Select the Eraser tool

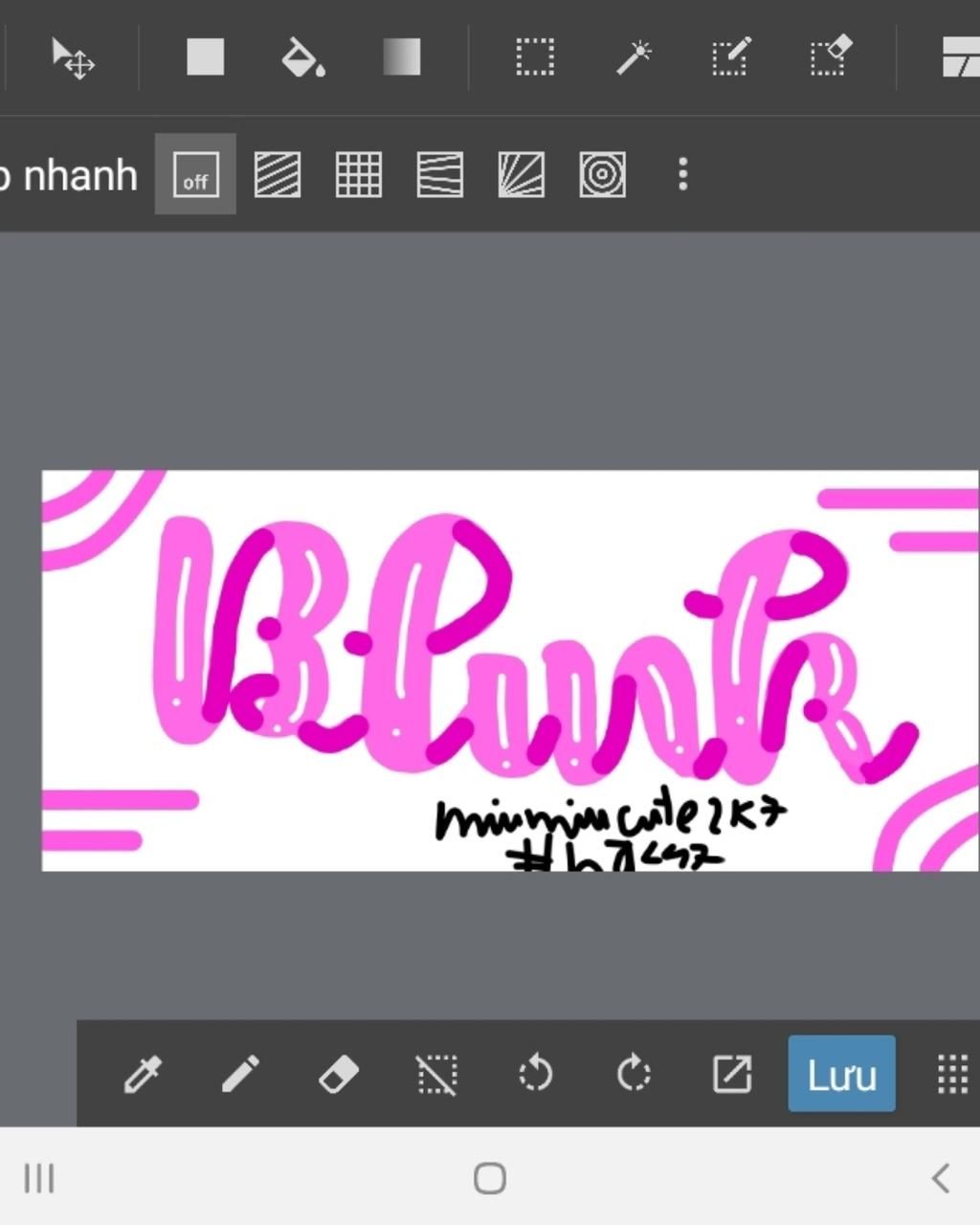tap(338, 1074)
